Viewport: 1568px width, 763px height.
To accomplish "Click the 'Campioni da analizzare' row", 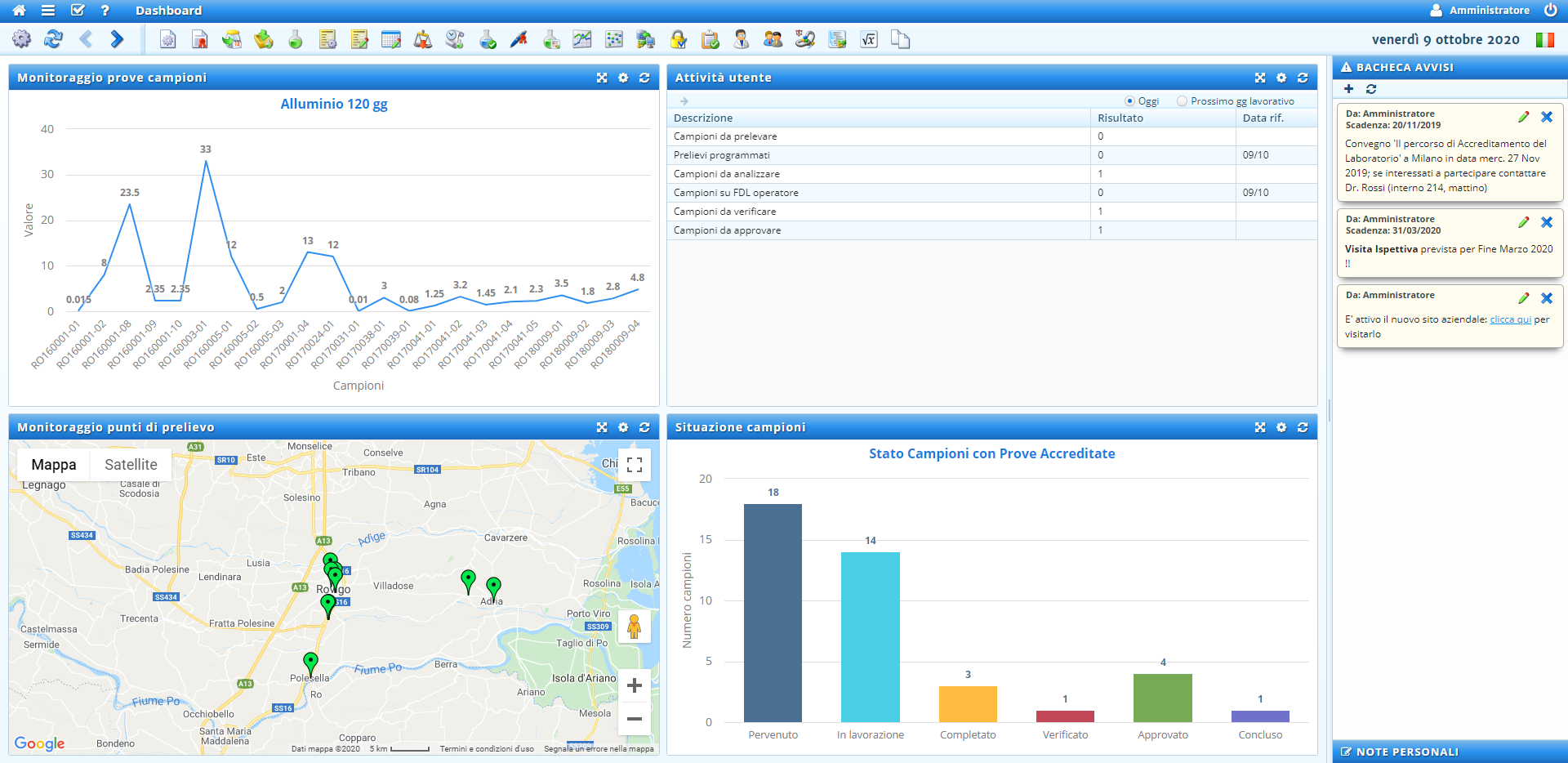I will point(991,174).
